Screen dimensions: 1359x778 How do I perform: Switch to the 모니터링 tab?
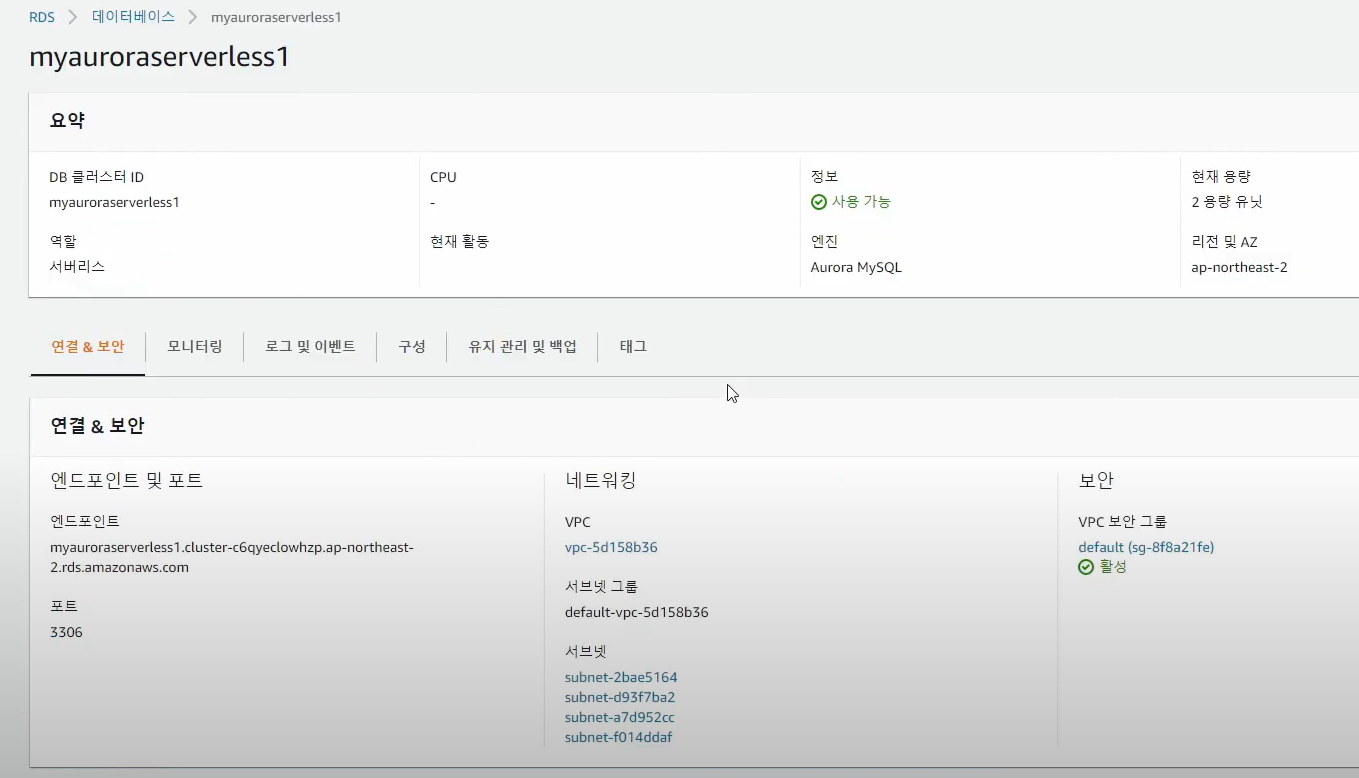point(195,347)
